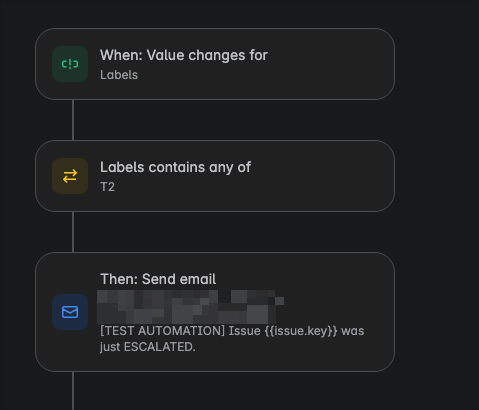Click the connector line between trigger and condition
This screenshot has height=410, width=479.
[x=73, y=120]
